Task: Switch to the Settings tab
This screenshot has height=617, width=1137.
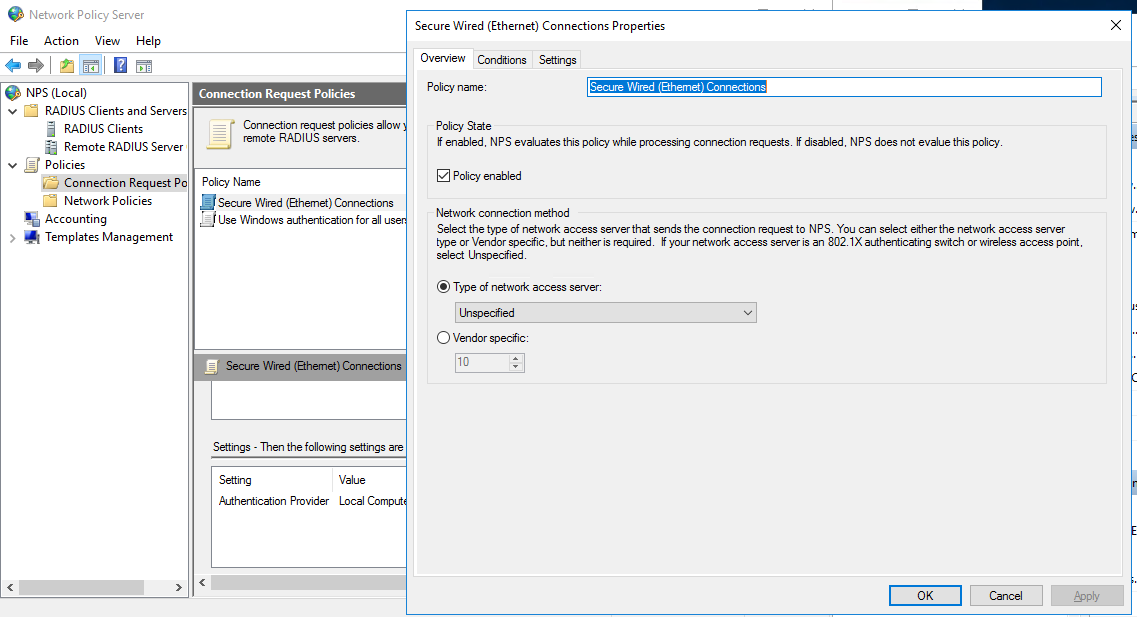Action: [x=558, y=59]
